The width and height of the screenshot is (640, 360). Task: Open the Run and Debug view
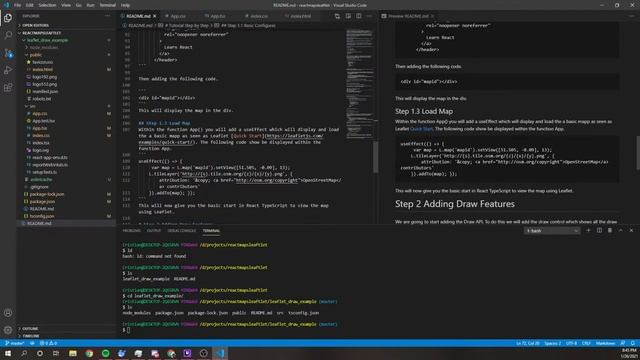click(x=8, y=70)
